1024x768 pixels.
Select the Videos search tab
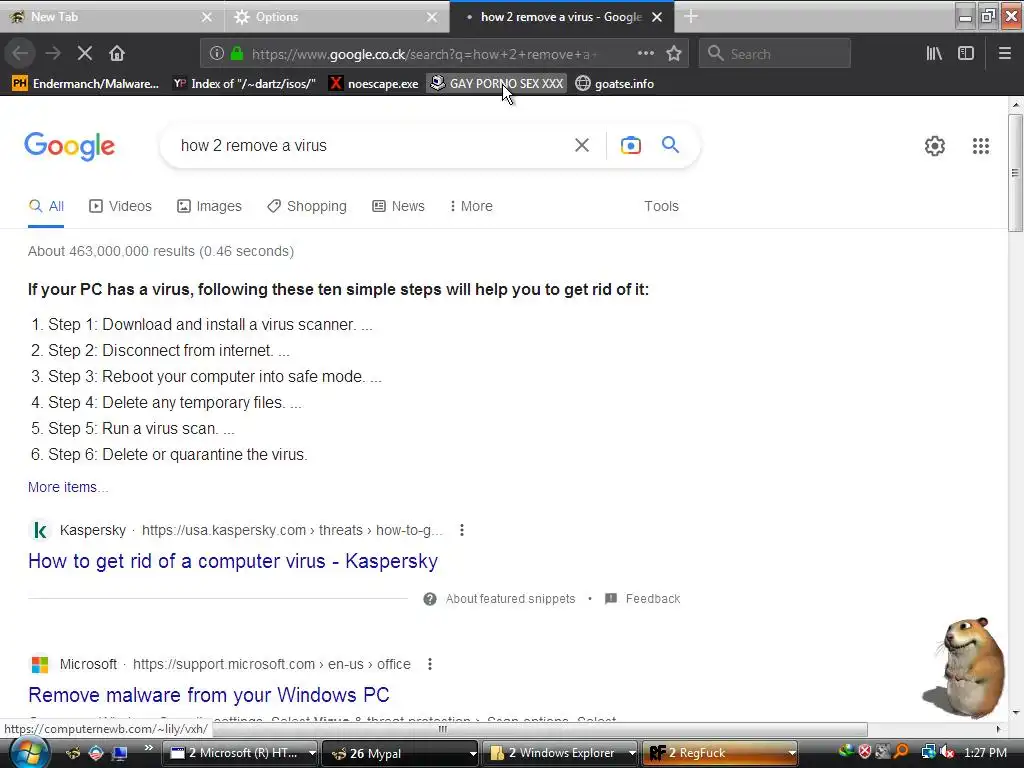pos(120,206)
